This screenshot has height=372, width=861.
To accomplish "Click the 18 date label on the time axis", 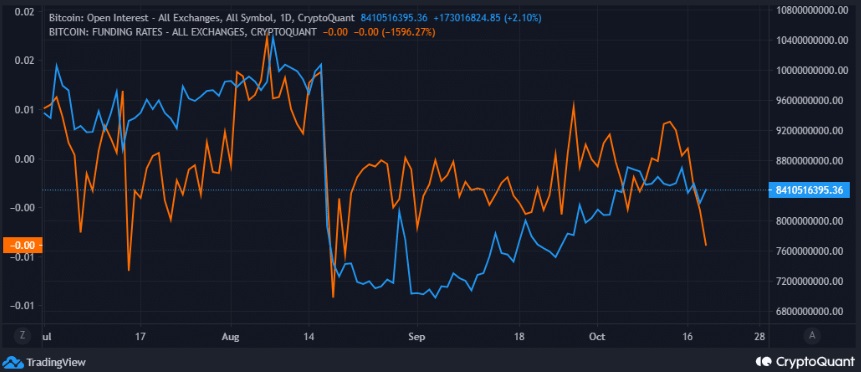I will (x=519, y=336).
